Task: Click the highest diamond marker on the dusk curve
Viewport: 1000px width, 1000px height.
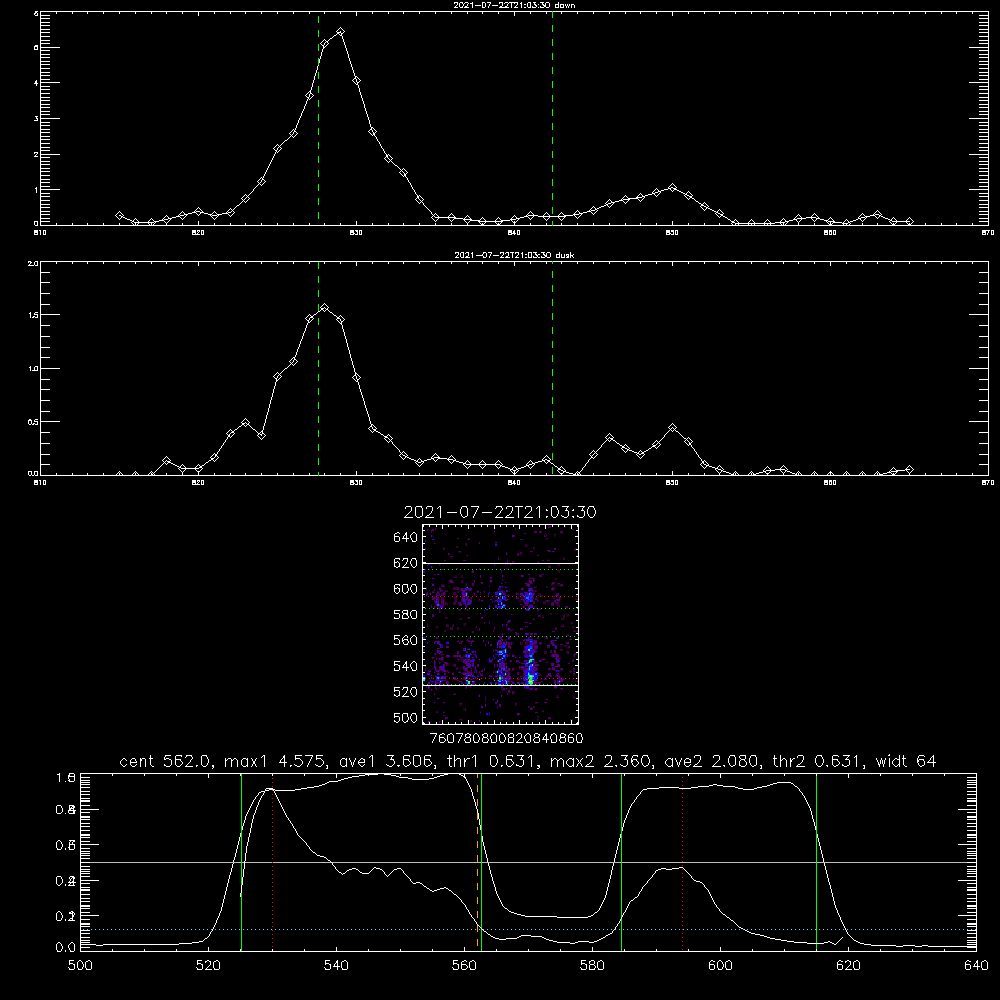Action: 325,307
